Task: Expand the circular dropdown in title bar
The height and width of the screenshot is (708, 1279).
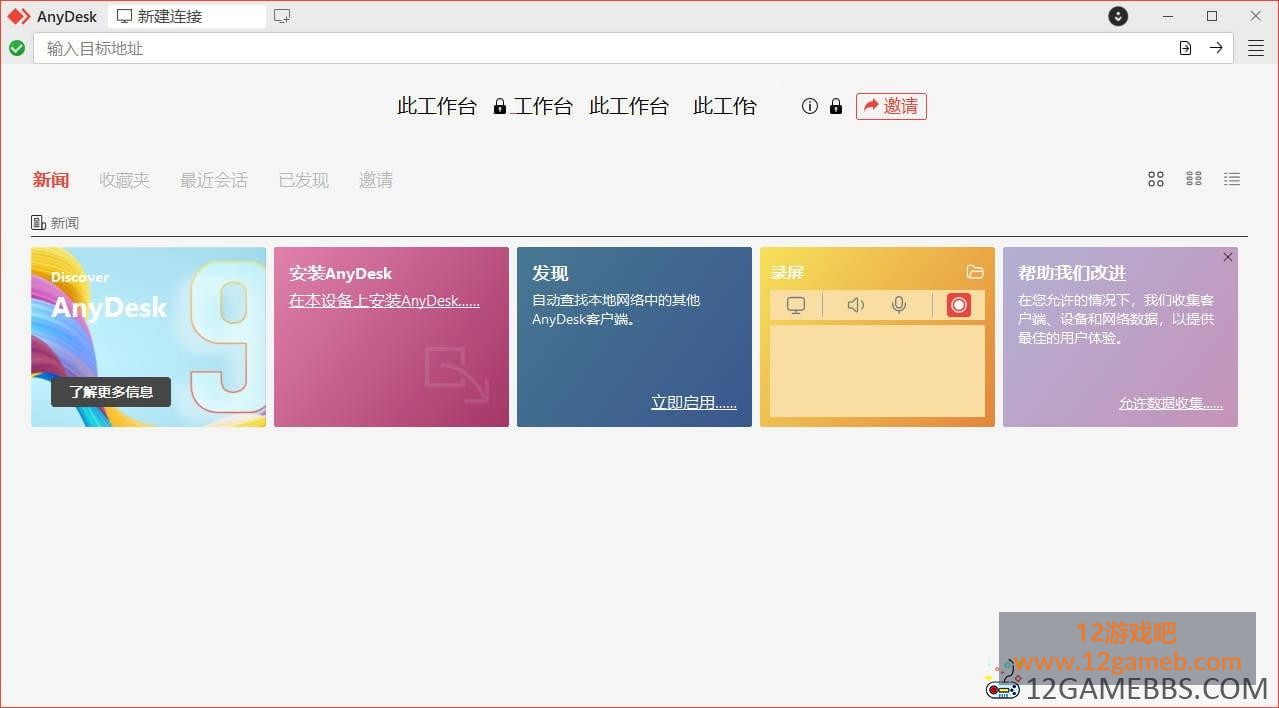Action: (1118, 16)
